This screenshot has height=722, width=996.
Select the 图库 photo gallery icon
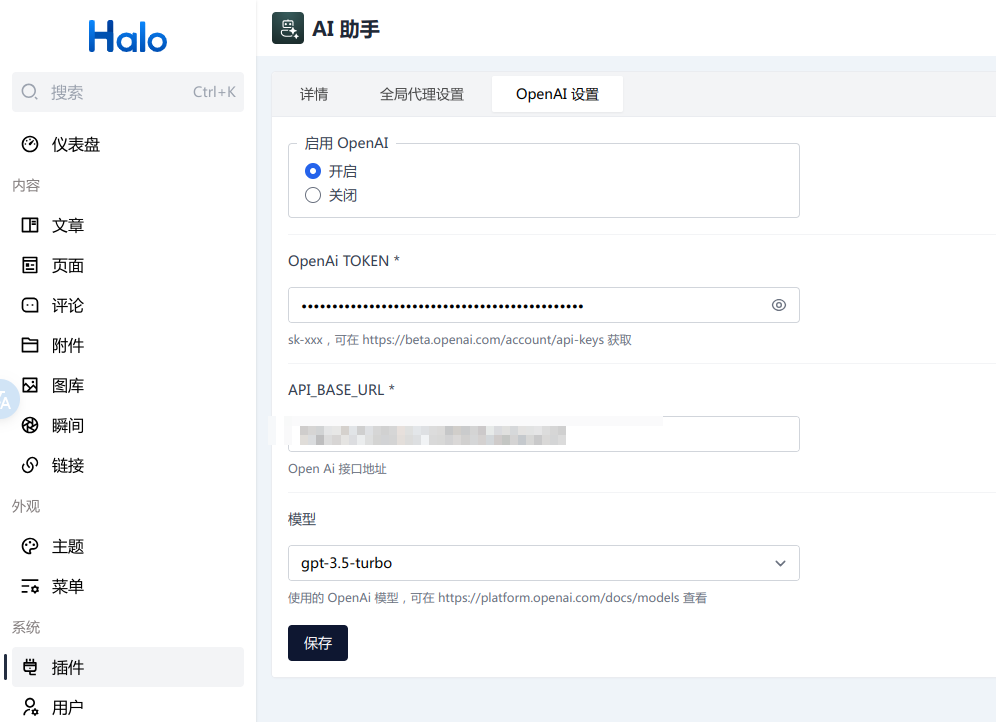click(28, 385)
